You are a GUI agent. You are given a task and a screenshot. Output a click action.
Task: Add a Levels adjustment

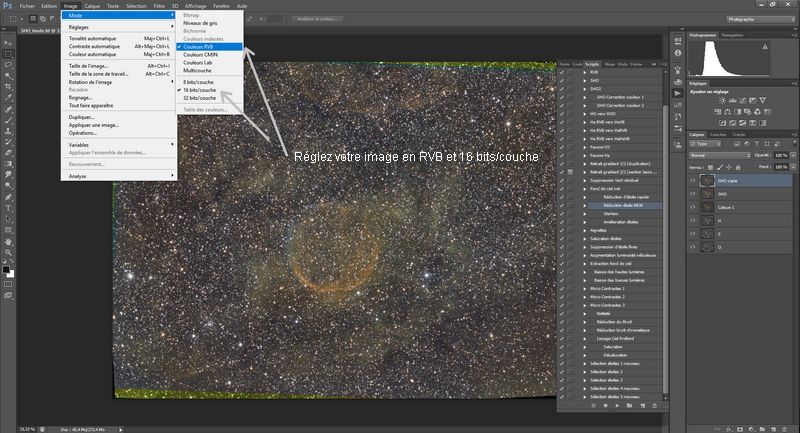733,100
